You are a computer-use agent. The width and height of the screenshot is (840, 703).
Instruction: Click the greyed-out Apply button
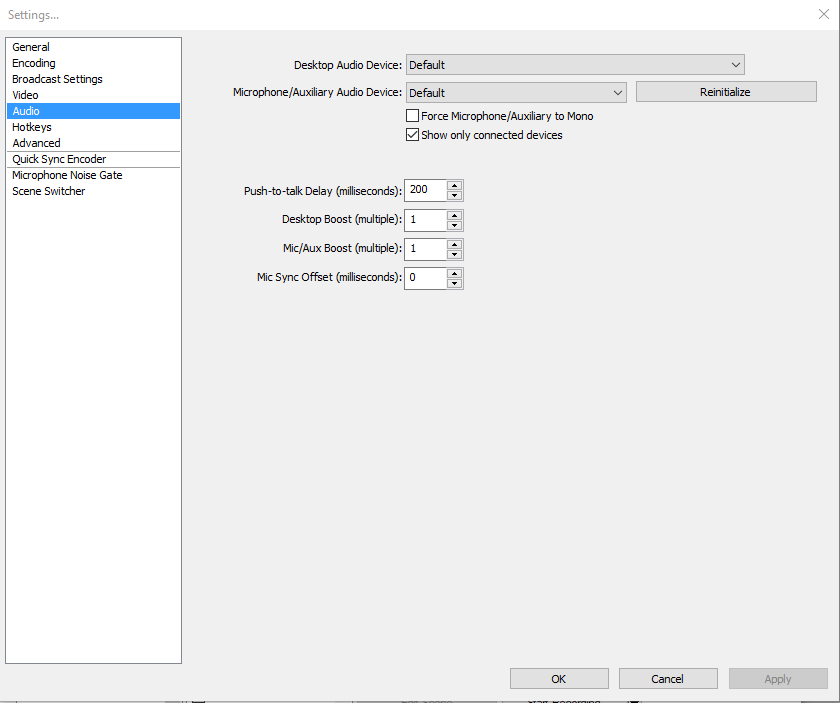[778, 678]
